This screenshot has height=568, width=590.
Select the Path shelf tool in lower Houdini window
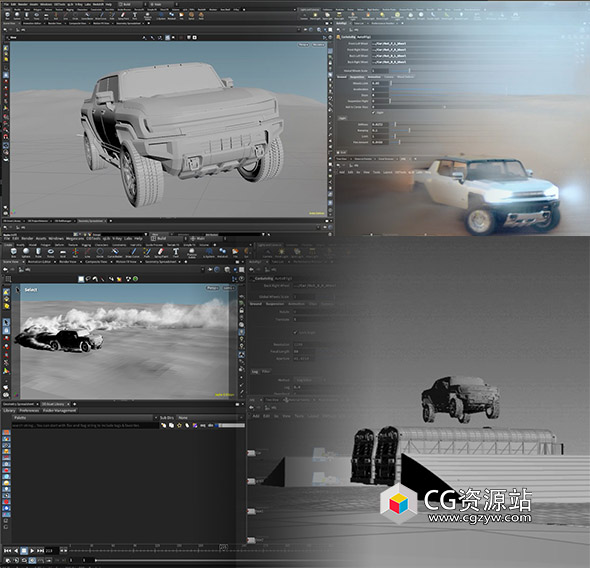click(x=147, y=252)
